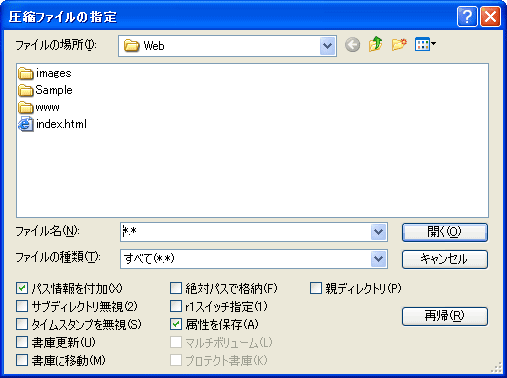Enable 絶対パスで格納(F) checkbox
Image resolution: width=507 pixels, height=378 pixels.
click(176, 288)
